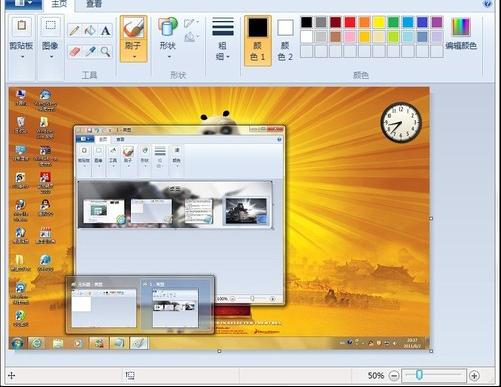Choose the green color swatch

click(x=393, y=22)
